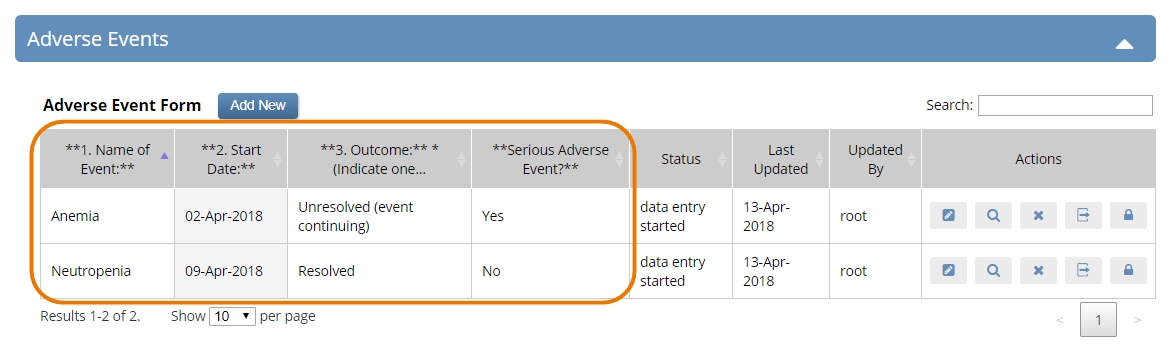Remove the Neutropenia record with X icon

pyautogui.click(x=1038, y=271)
